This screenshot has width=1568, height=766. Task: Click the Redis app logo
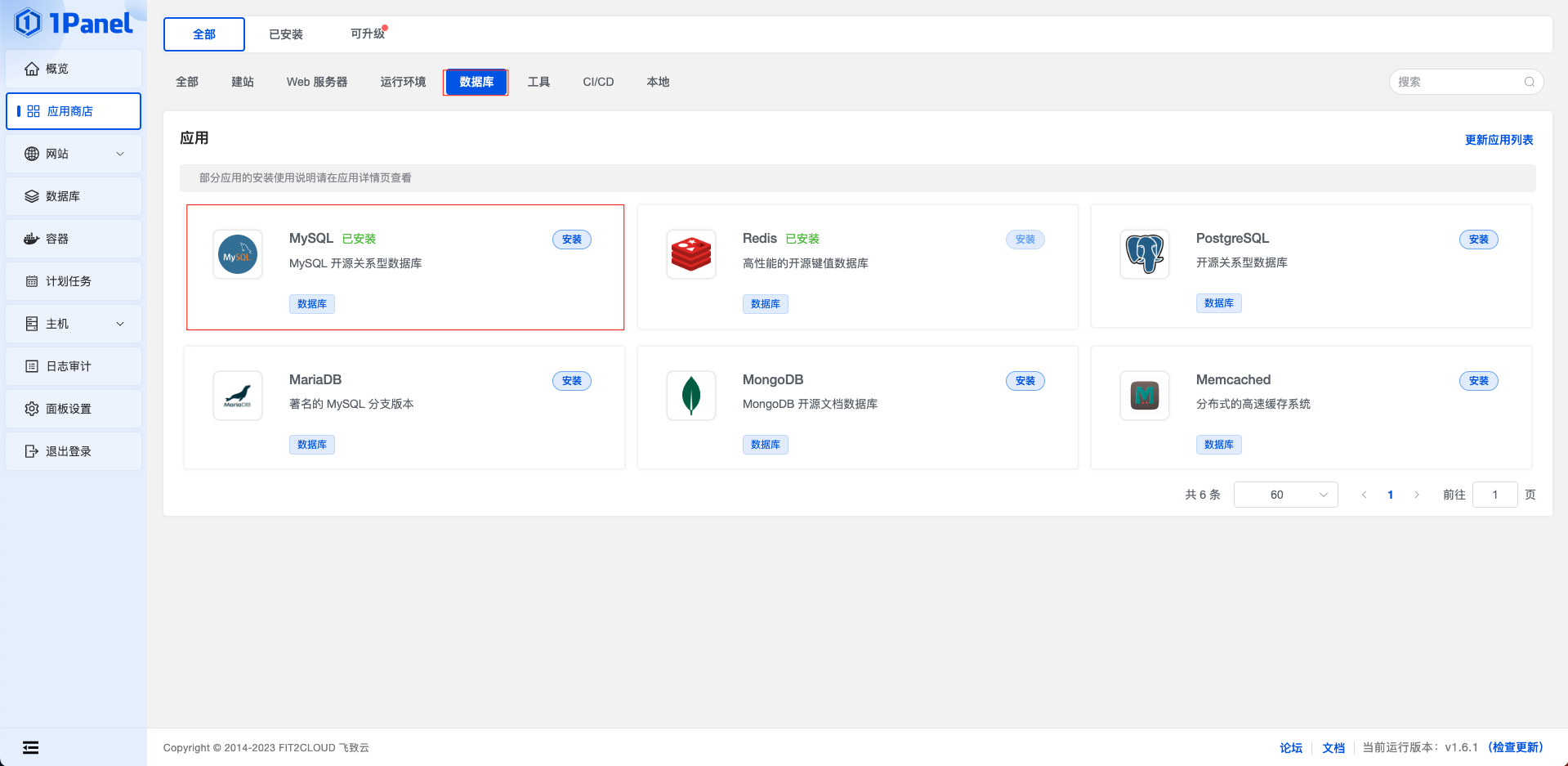click(691, 254)
